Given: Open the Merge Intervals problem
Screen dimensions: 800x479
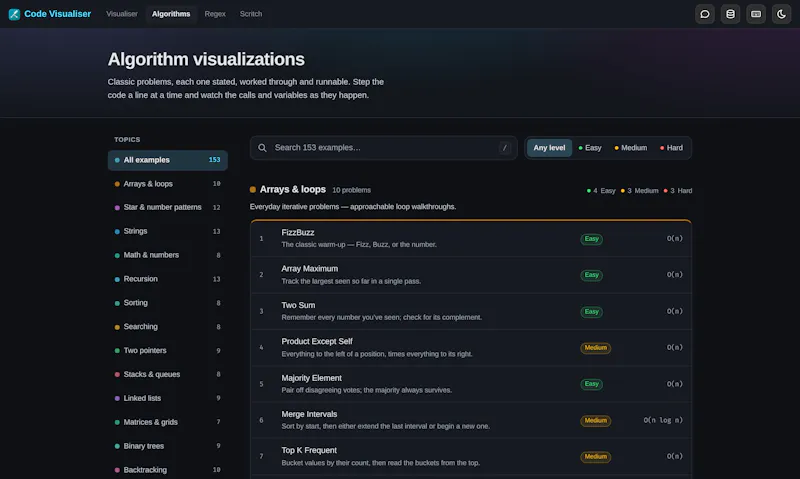Looking at the screenshot, I should pyautogui.click(x=471, y=420).
